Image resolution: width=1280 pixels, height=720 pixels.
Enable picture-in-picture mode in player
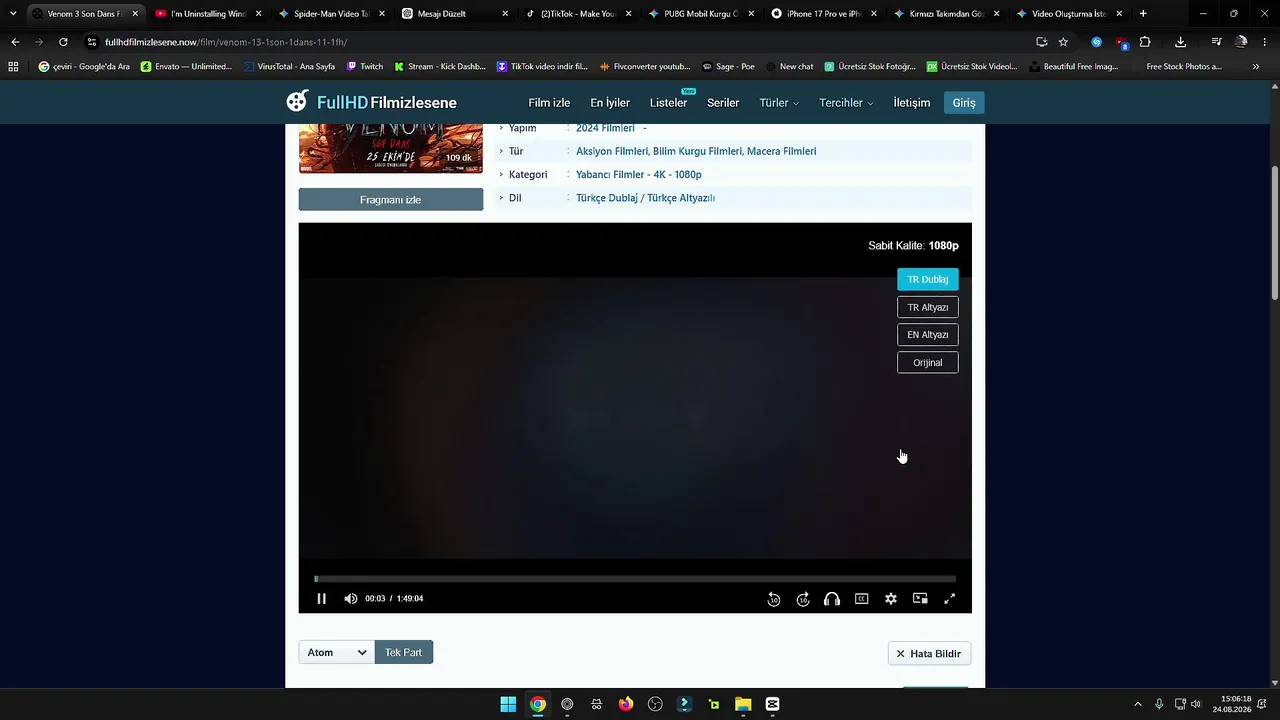(x=920, y=599)
